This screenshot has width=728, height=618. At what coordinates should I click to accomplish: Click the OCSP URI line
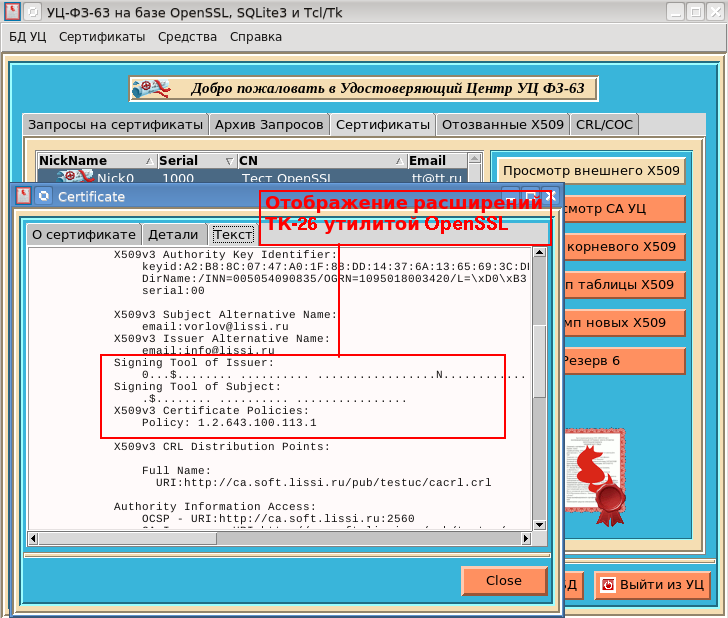click(278, 519)
